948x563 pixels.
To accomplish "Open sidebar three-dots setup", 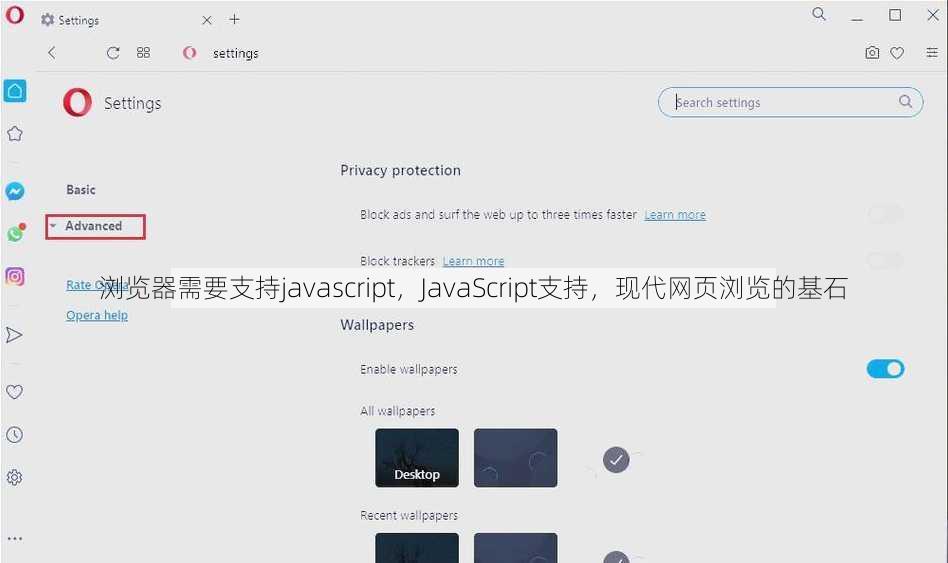I will click(15, 538).
